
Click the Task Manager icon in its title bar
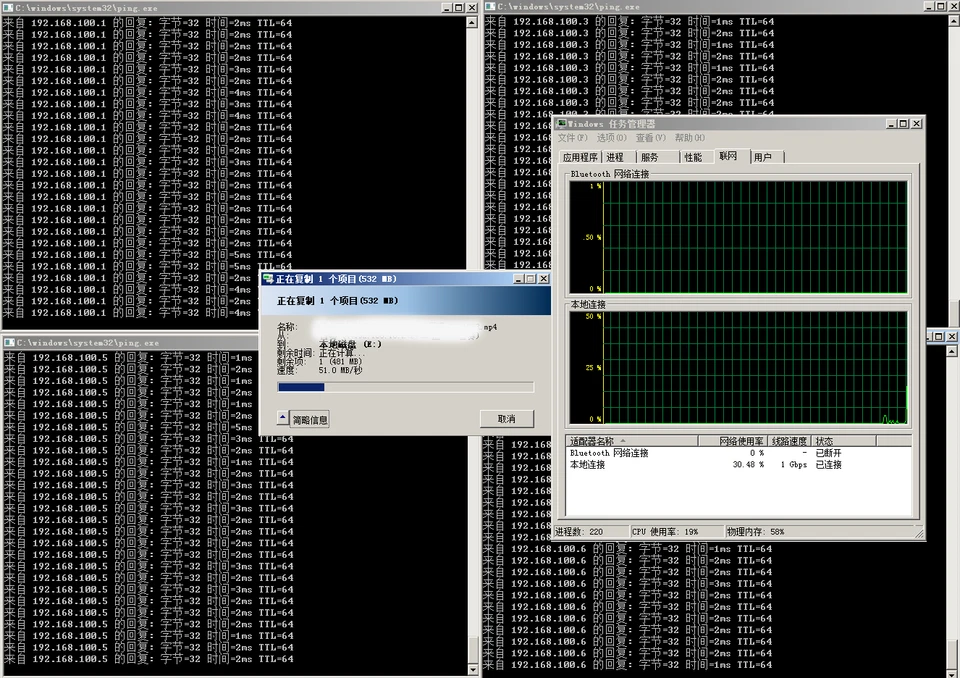(x=560, y=124)
